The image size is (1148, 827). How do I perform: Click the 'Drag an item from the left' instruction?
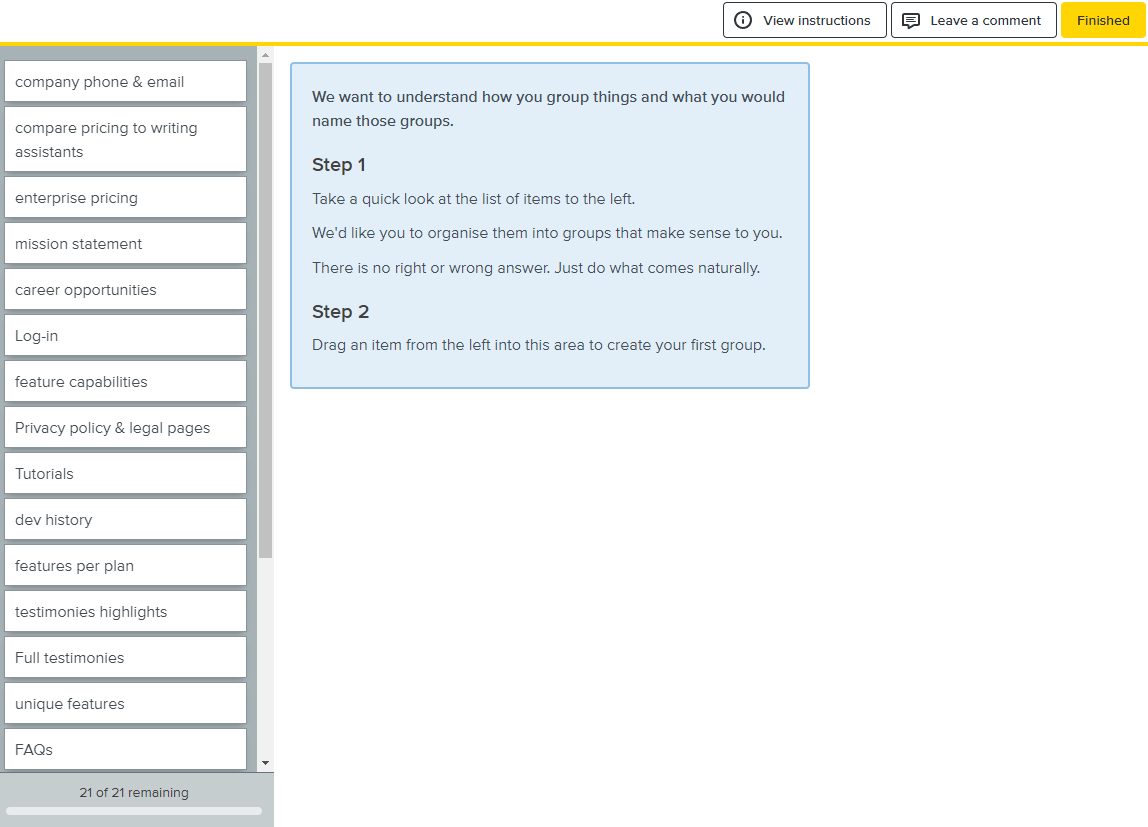pyautogui.click(x=539, y=345)
